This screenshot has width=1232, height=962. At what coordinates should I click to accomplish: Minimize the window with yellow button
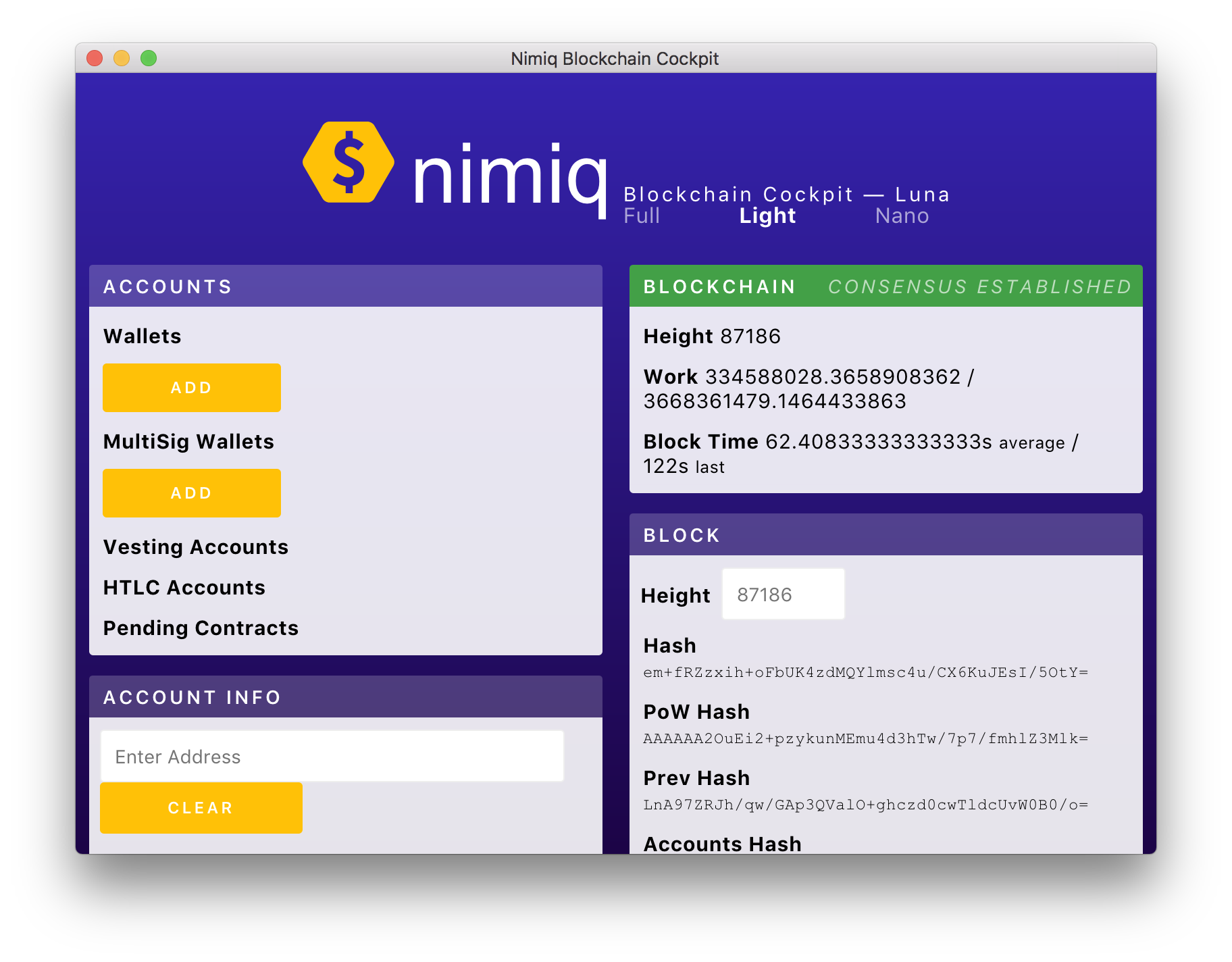pyautogui.click(x=122, y=58)
